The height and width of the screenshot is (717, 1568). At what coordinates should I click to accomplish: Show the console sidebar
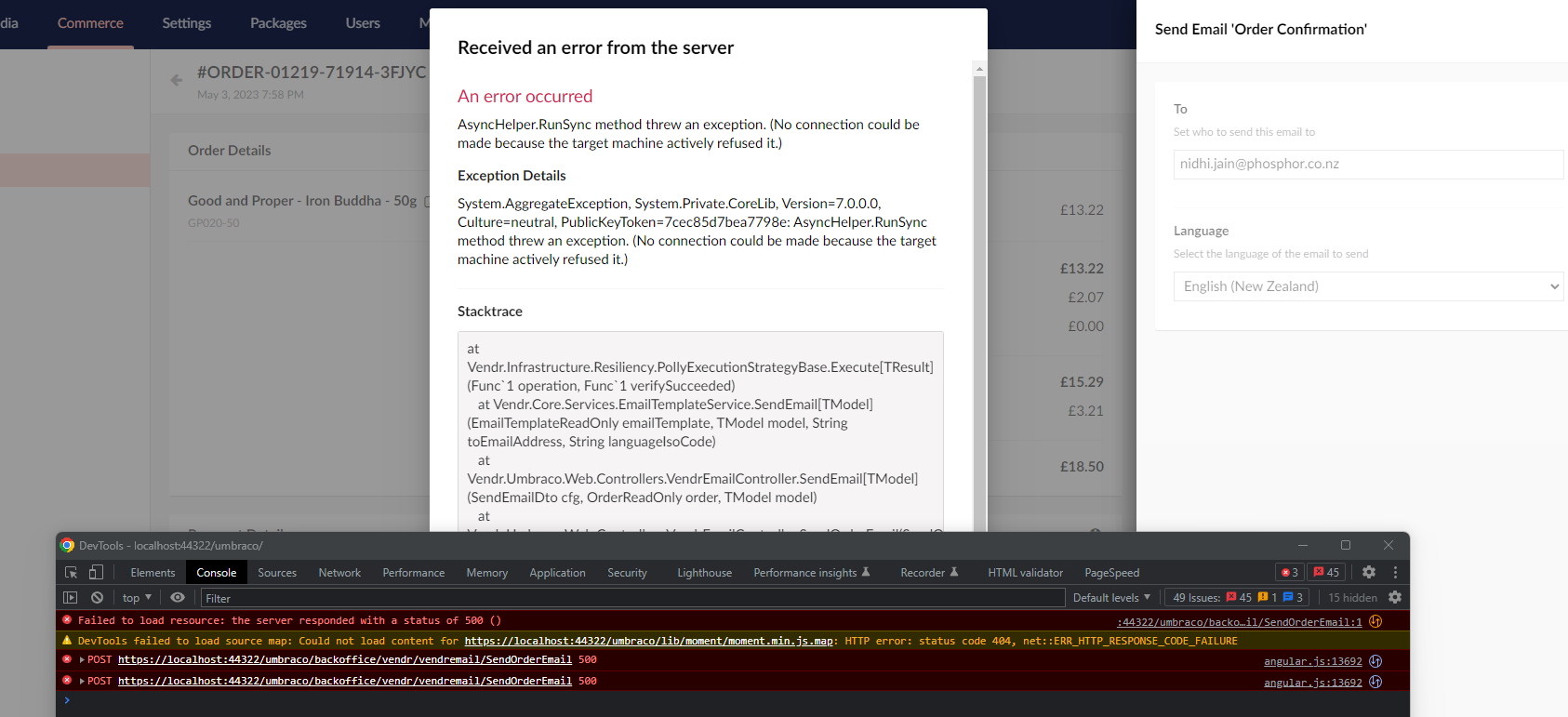(70, 598)
